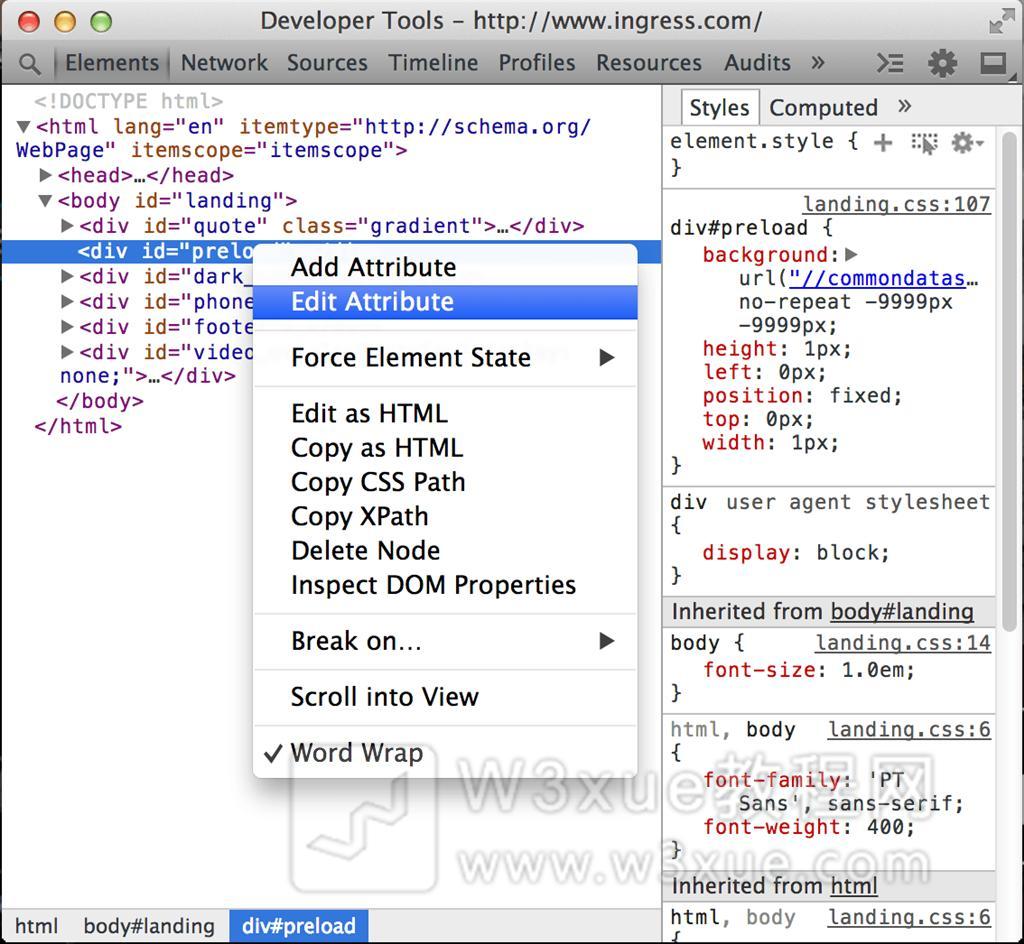Jump to inherited body#landing link
The image size is (1024, 944).
click(902, 612)
